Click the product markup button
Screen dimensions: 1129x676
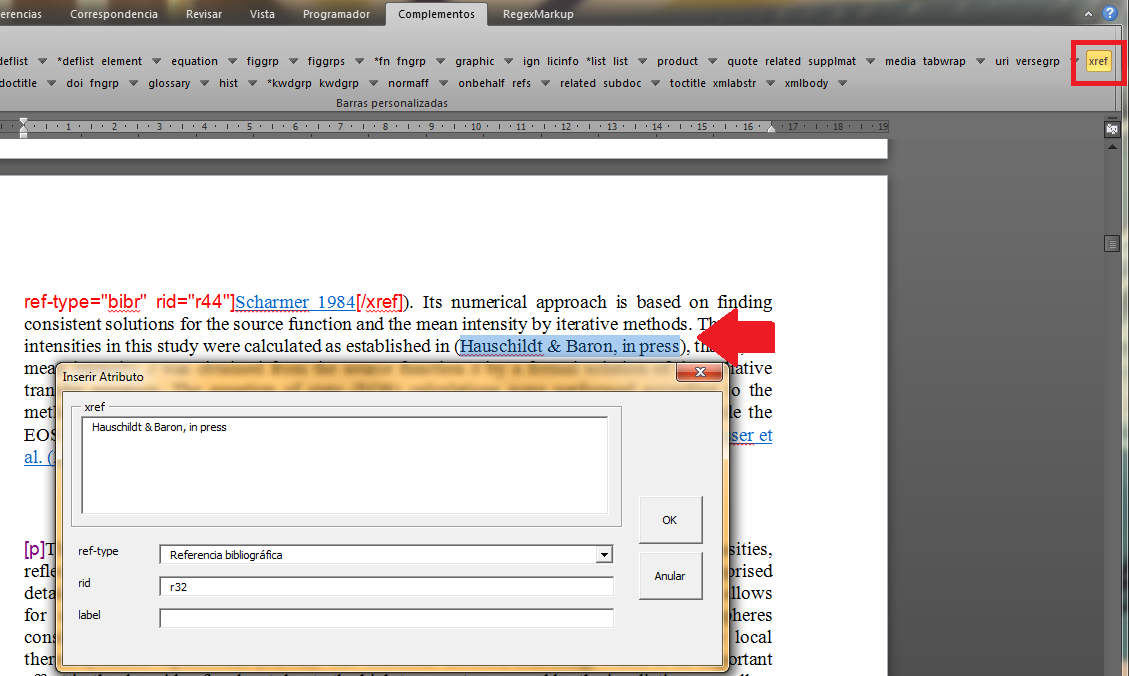(x=677, y=61)
